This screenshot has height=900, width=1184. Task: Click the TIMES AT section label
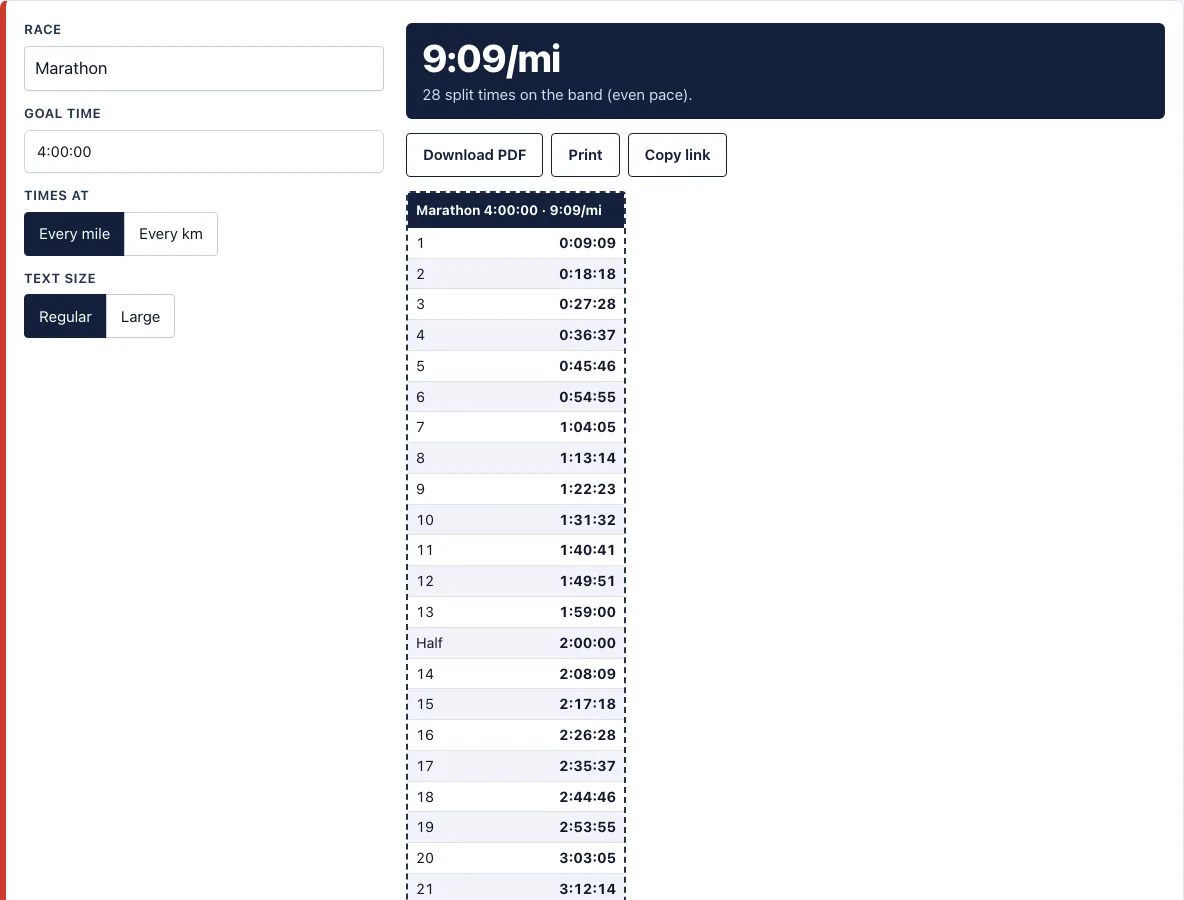[57, 196]
